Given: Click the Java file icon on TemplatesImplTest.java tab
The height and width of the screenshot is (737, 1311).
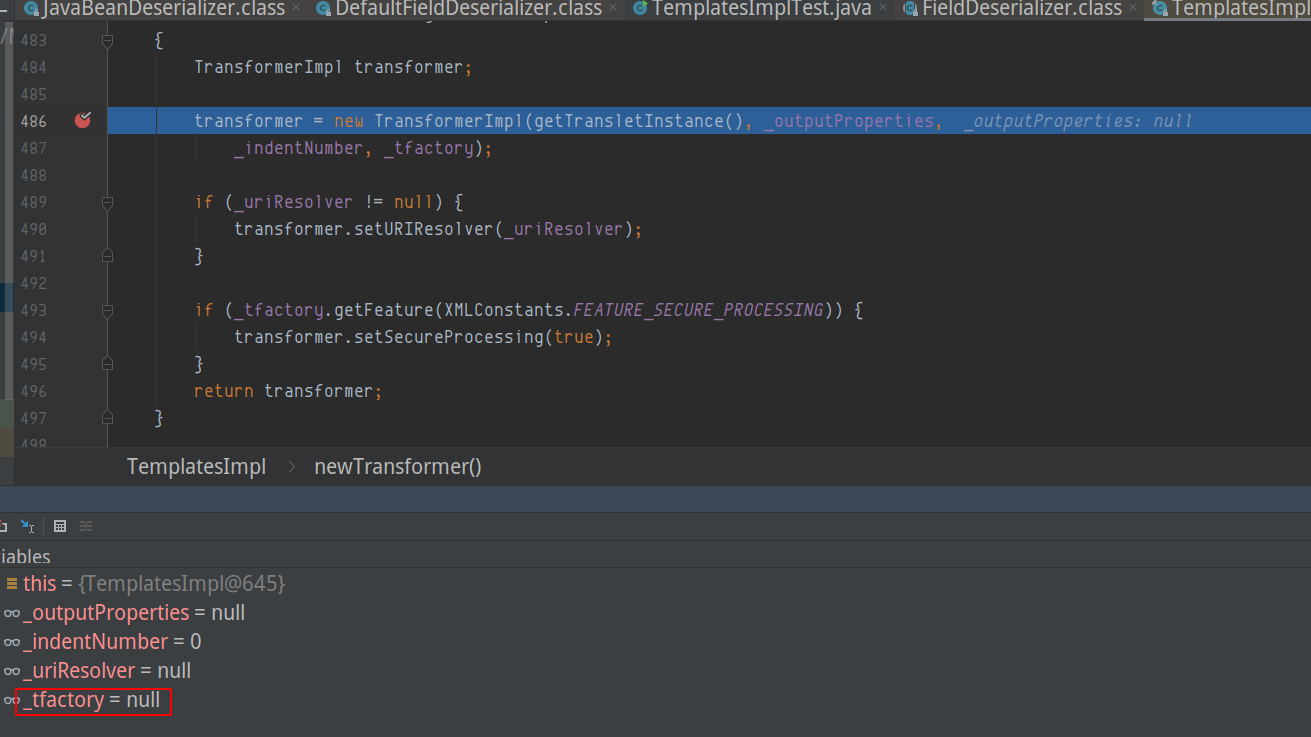Looking at the screenshot, I should pyautogui.click(x=640, y=9).
